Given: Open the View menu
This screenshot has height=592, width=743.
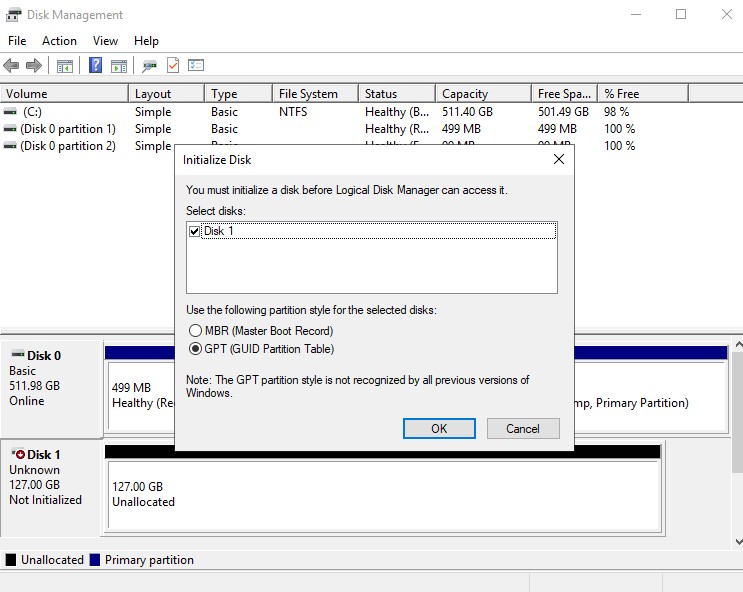Looking at the screenshot, I should [105, 41].
